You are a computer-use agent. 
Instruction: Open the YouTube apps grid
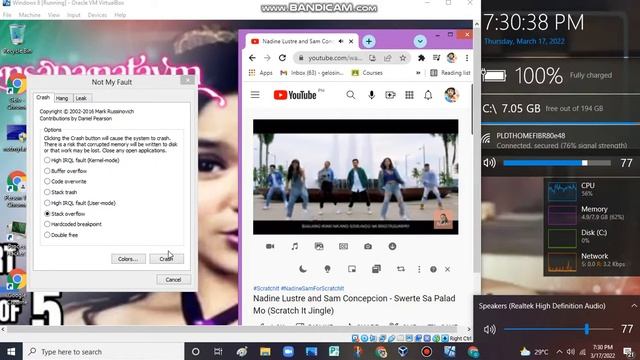point(409,95)
